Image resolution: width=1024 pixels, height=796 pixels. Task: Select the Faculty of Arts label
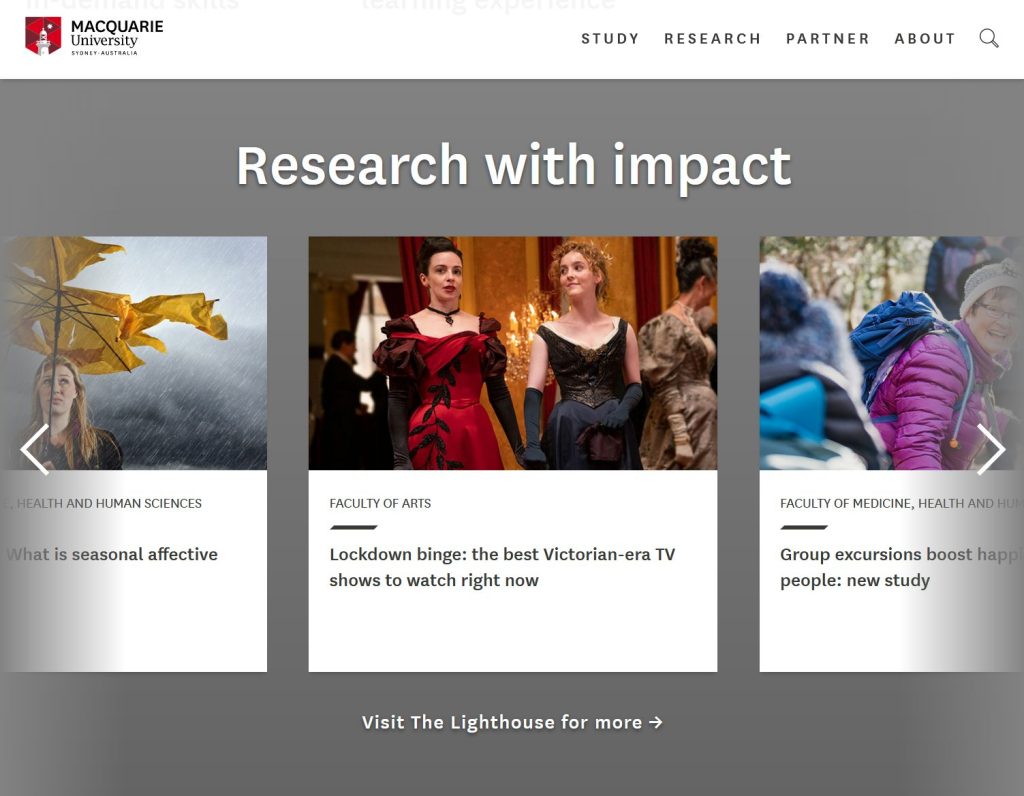[x=380, y=503]
